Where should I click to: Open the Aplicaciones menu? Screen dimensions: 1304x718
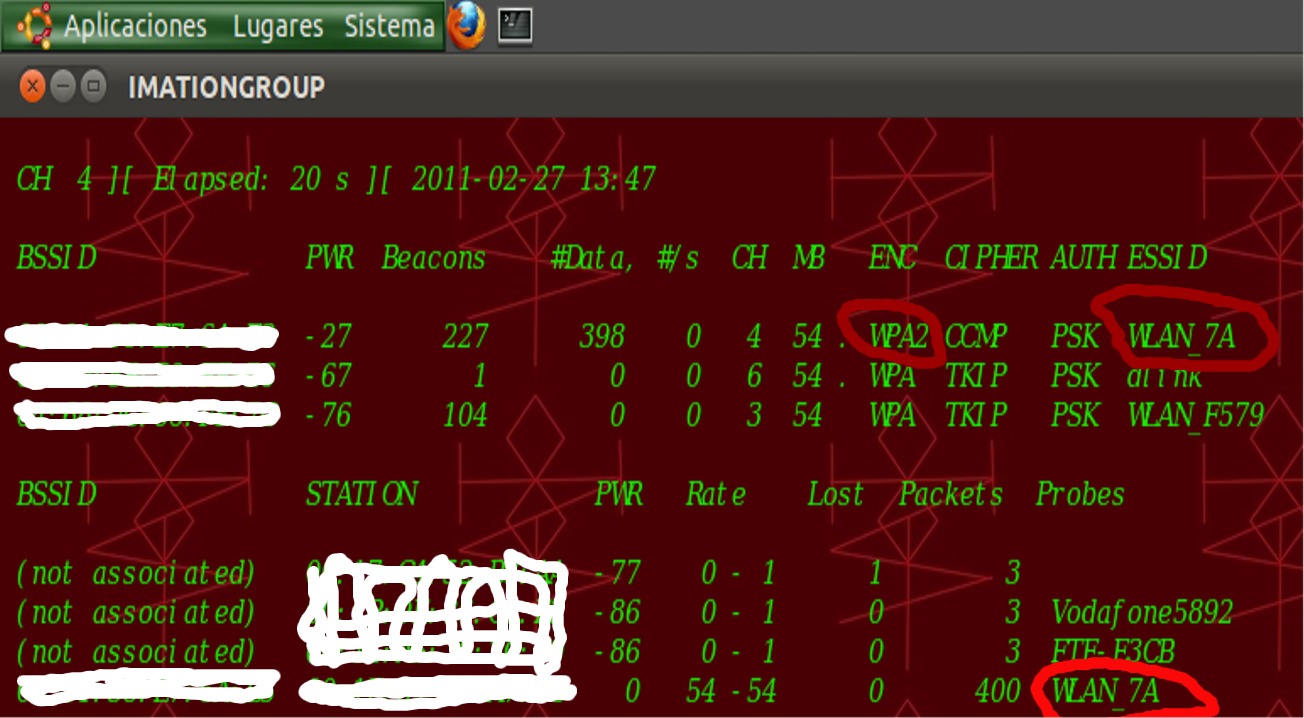click(135, 27)
